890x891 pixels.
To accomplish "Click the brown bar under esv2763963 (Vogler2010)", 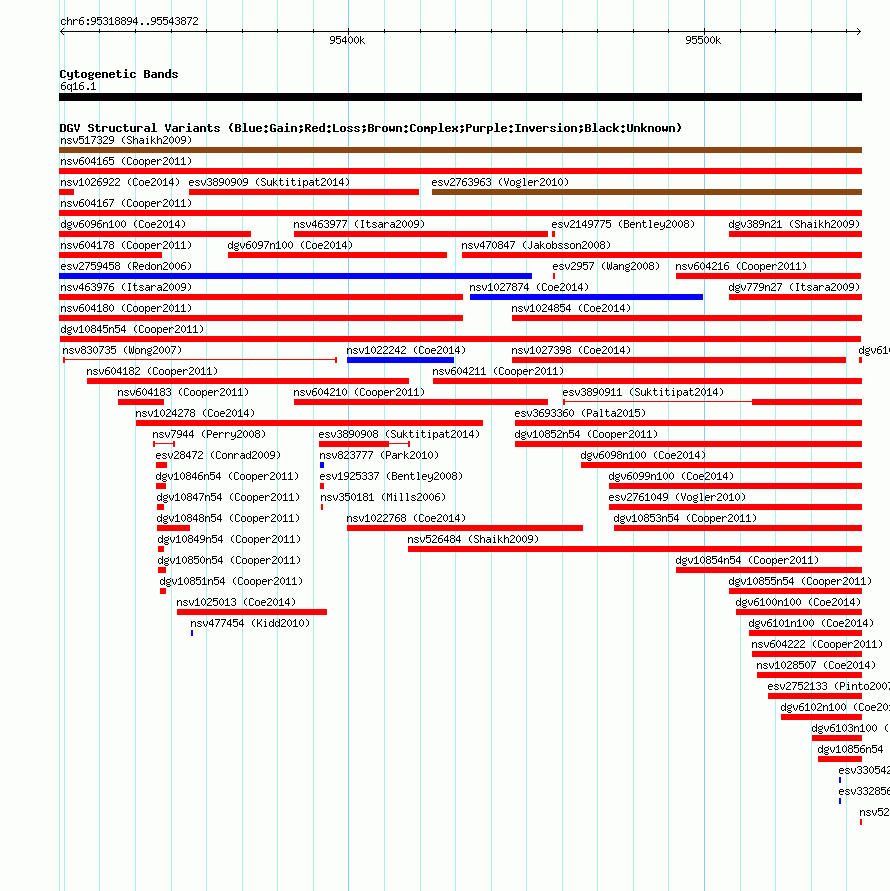I will coord(647,192).
